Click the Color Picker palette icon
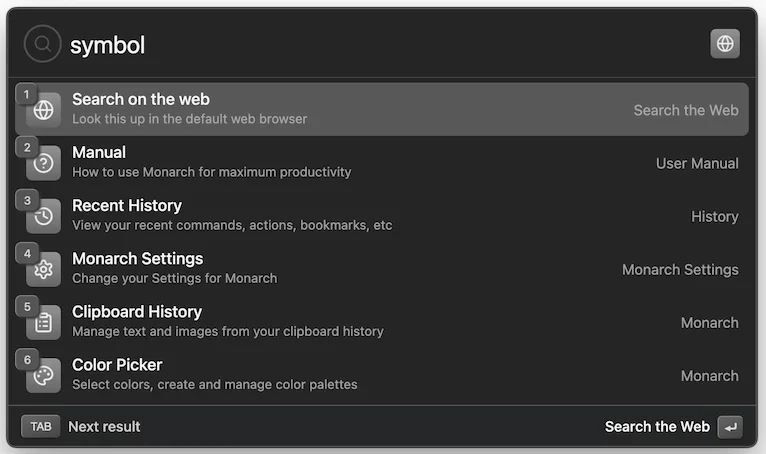 click(x=44, y=376)
